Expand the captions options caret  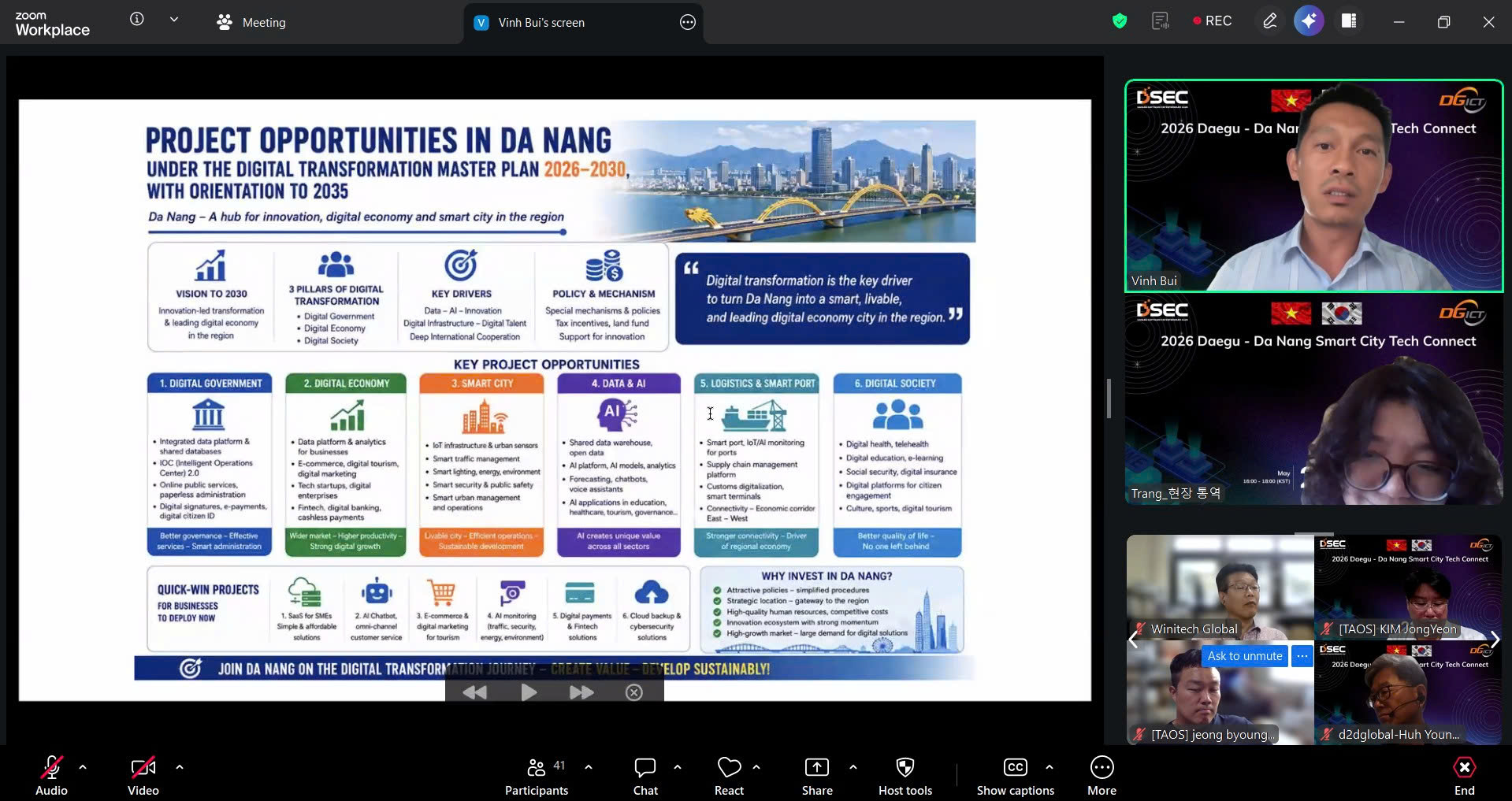click(1049, 767)
